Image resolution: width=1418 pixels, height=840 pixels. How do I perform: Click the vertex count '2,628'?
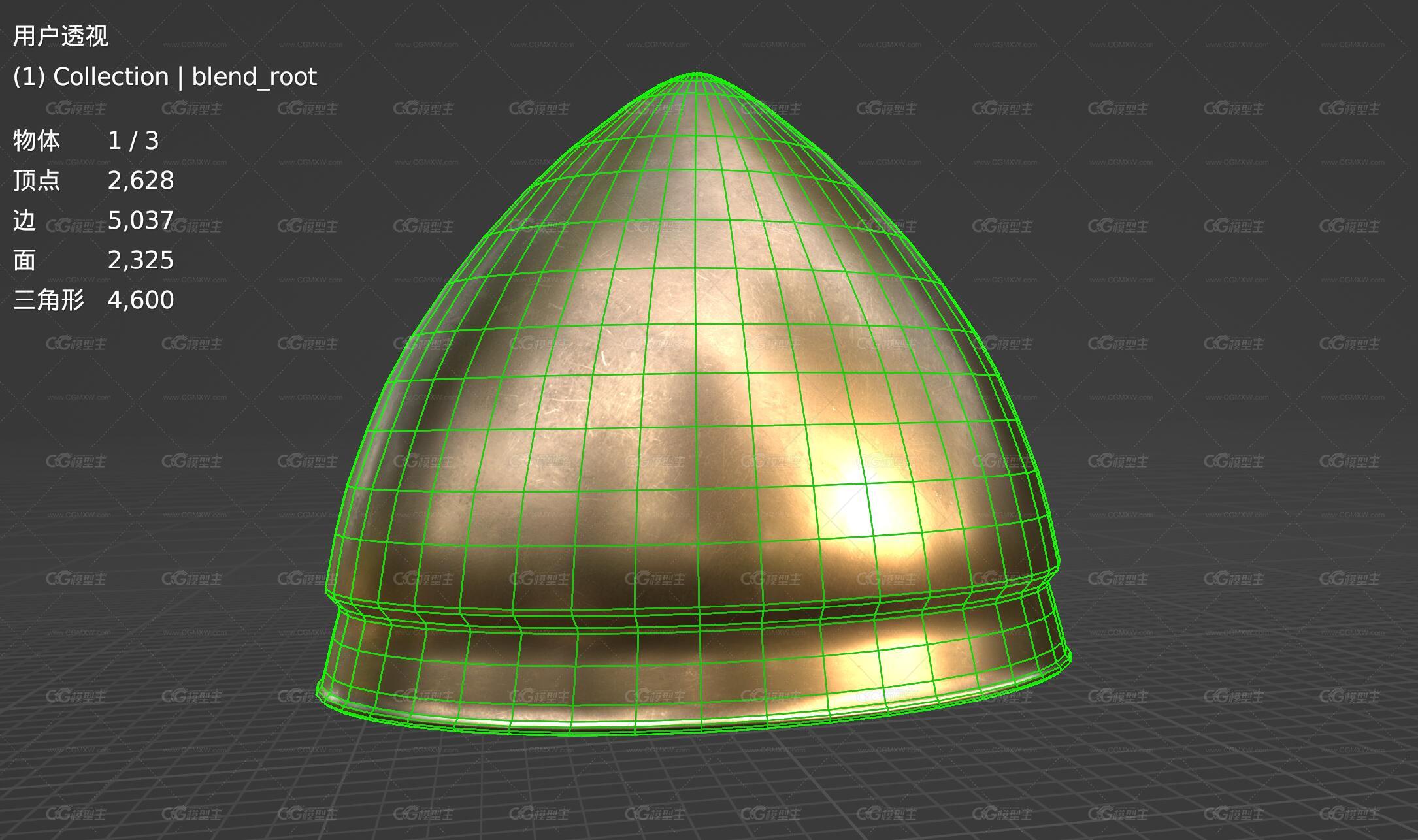click(141, 181)
